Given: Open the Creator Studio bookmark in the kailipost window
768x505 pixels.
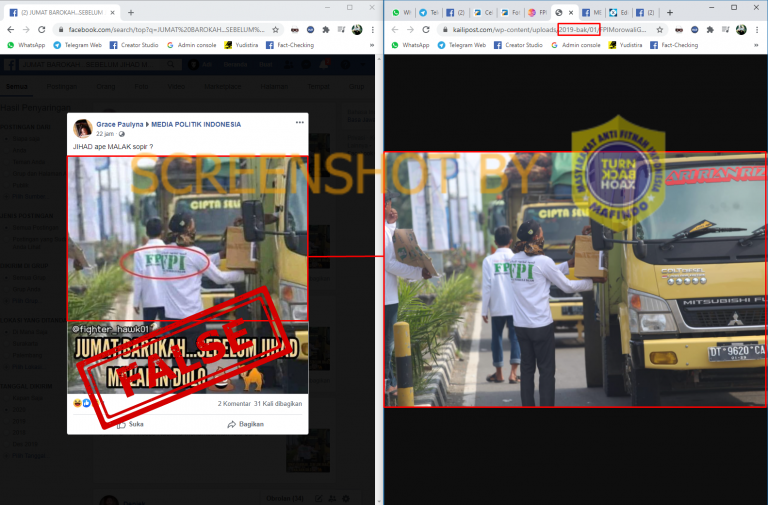Looking at the screenshot, I should coord(518,45).
